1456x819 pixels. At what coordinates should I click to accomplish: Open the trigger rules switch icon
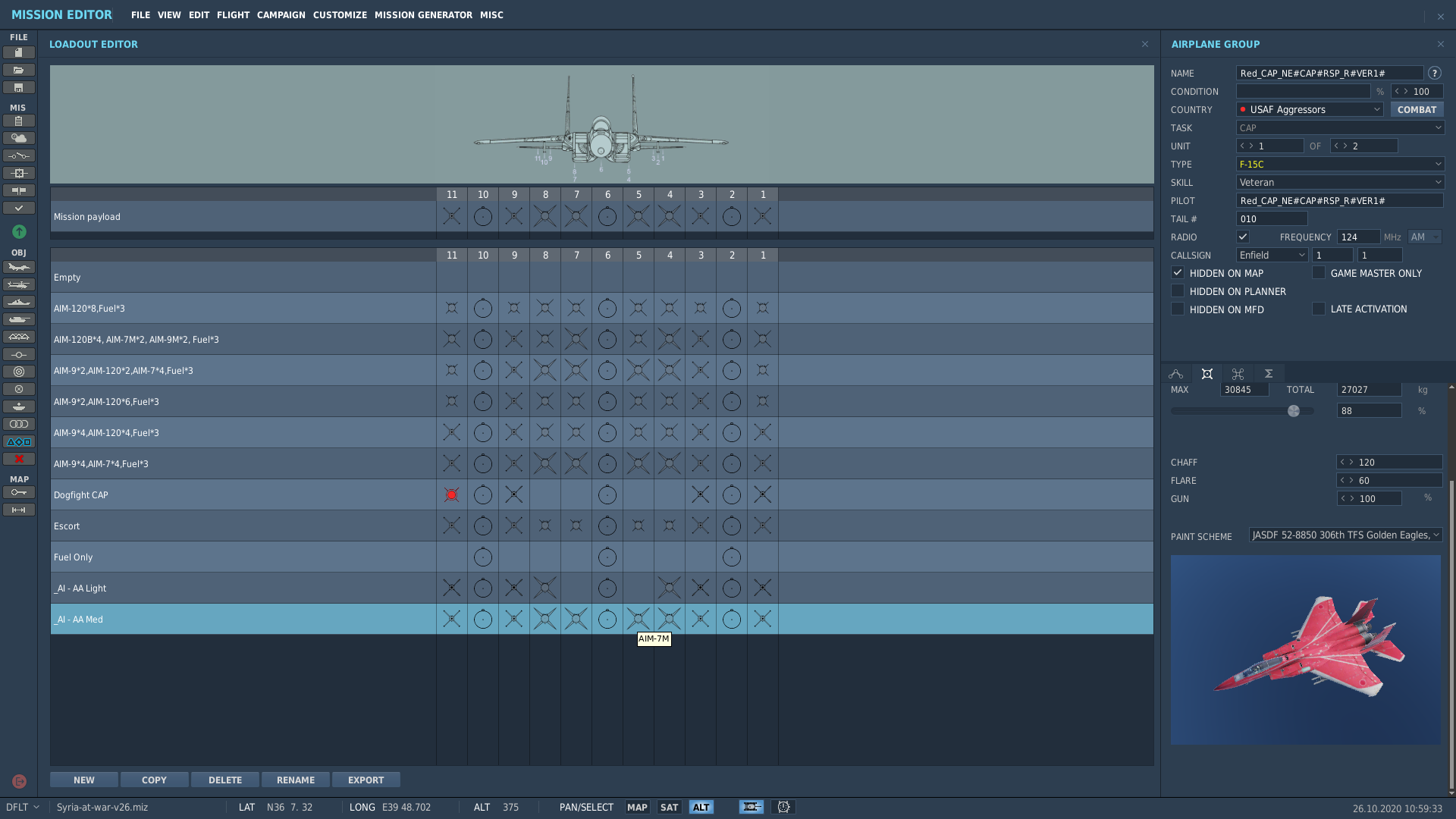19,155
